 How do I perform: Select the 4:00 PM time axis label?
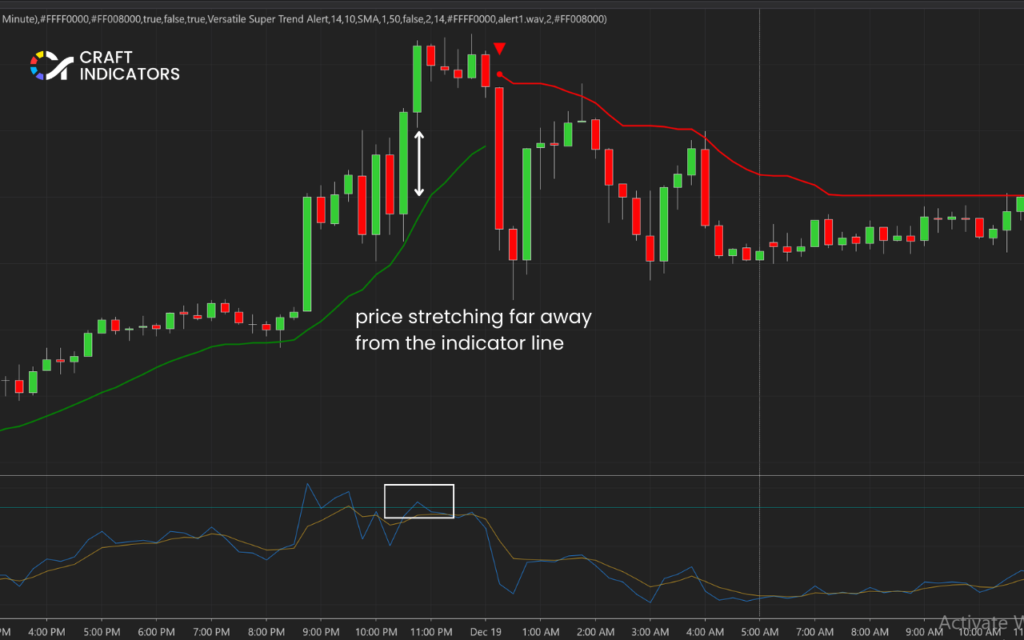pos(45,632)
